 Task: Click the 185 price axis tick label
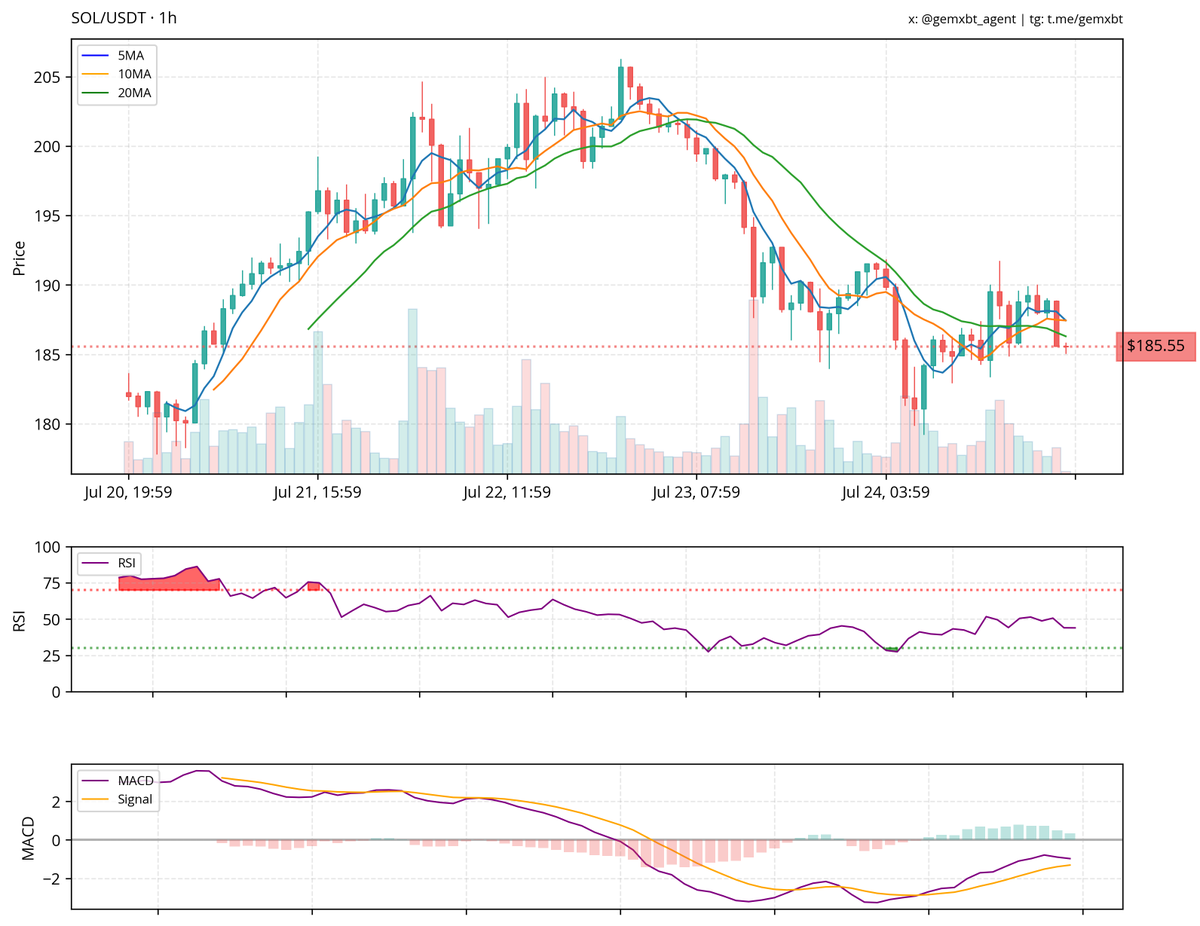coord(49,355)
